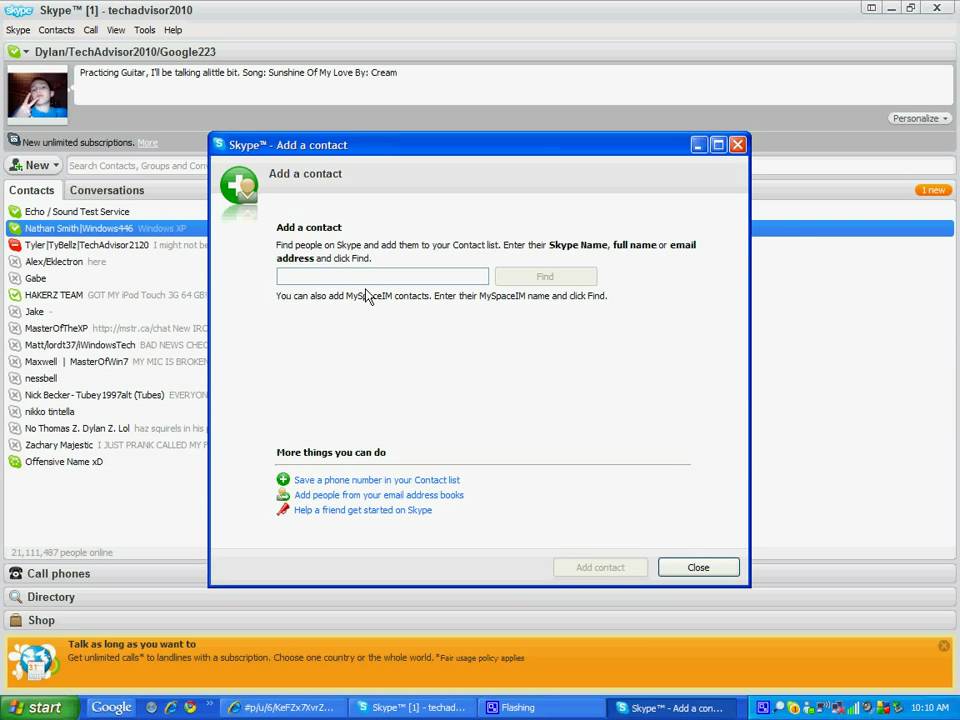Image resolution: width=960 pixels, height=720 pixels.
Task: Click the Search Contacts field
Action: click(138, 165)
